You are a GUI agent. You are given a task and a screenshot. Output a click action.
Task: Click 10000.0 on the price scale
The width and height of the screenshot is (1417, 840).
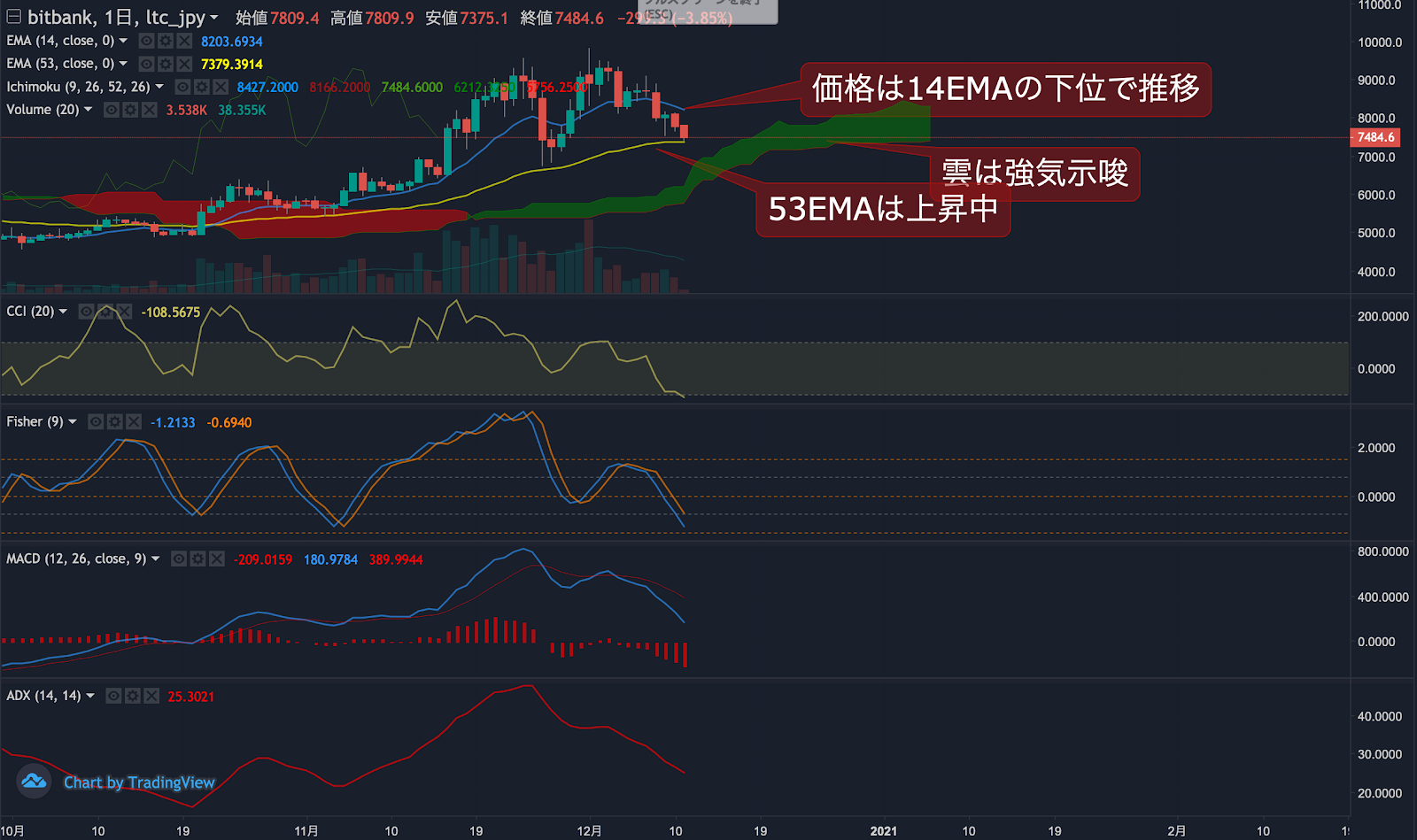tap(1380, 42)
